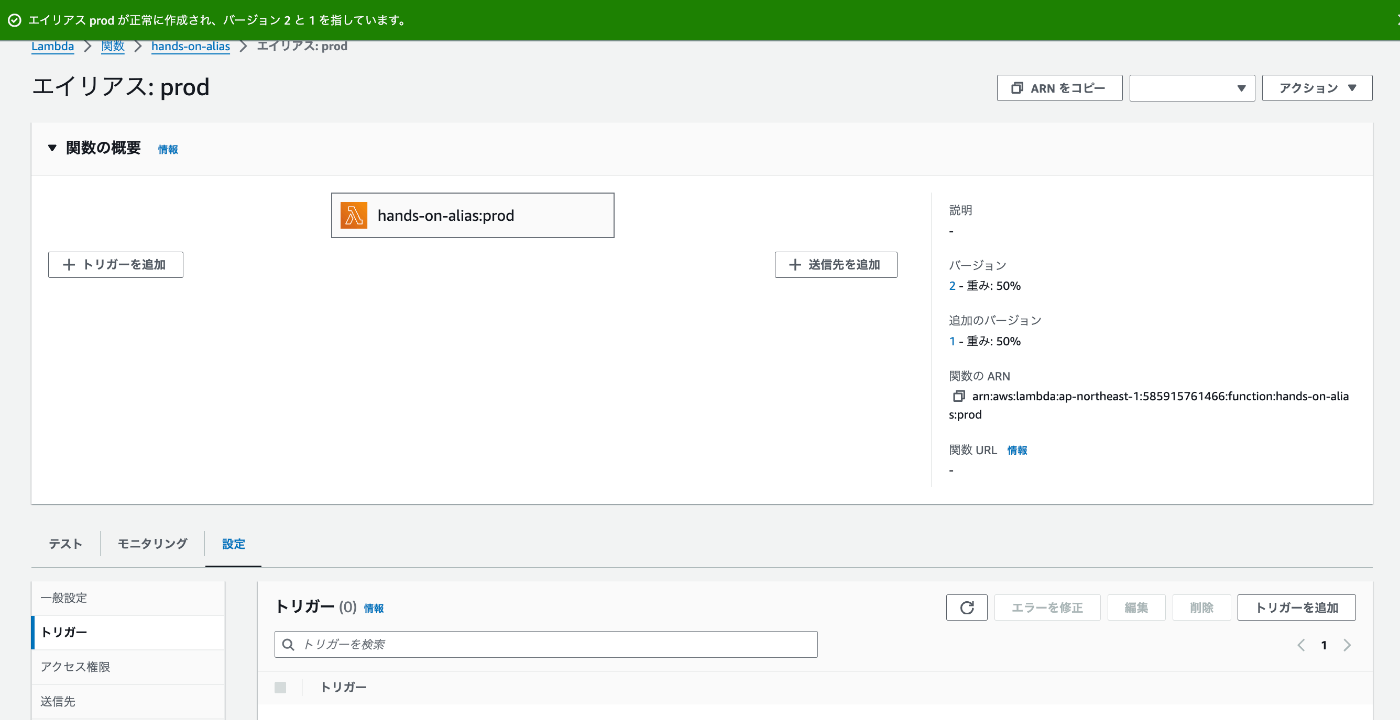1400x720 pixels.
Task: Toggle the select-all triggers checkbox
Action: click(280, 687)
